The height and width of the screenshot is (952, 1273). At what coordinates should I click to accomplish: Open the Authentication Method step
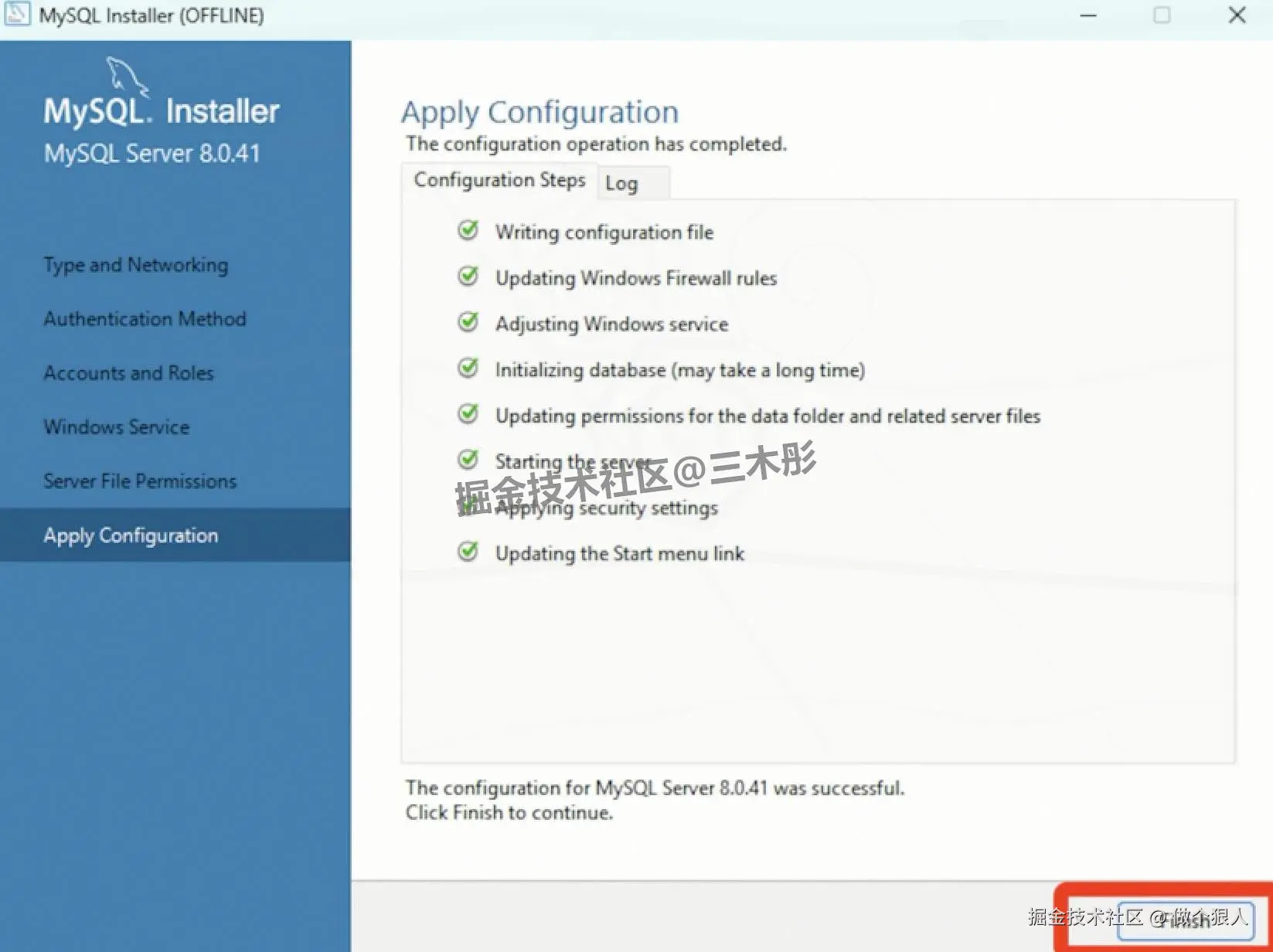click(x=144, y=318)
